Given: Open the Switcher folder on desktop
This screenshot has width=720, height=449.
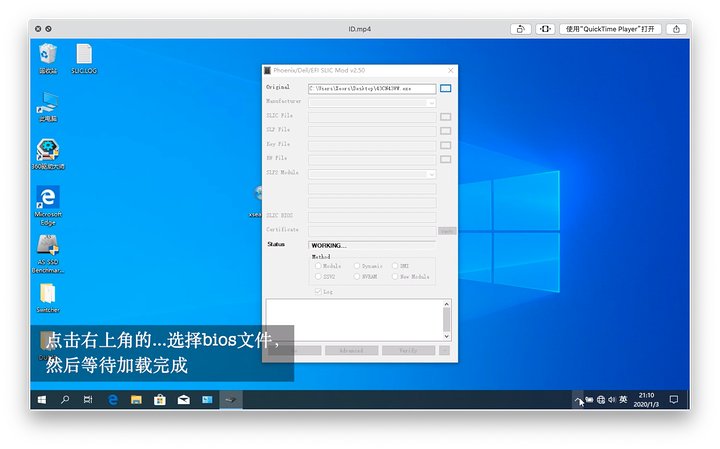Looking at the screenshot, I should (47, 295).
